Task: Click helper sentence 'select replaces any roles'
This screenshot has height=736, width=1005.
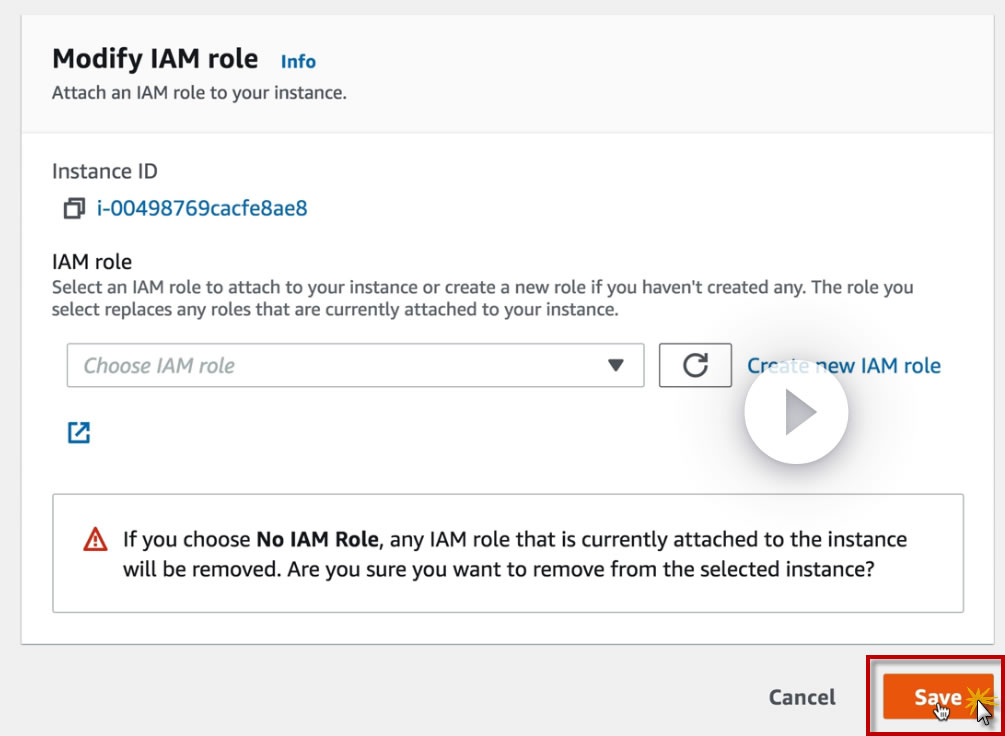Action: (x=335, y=309)
